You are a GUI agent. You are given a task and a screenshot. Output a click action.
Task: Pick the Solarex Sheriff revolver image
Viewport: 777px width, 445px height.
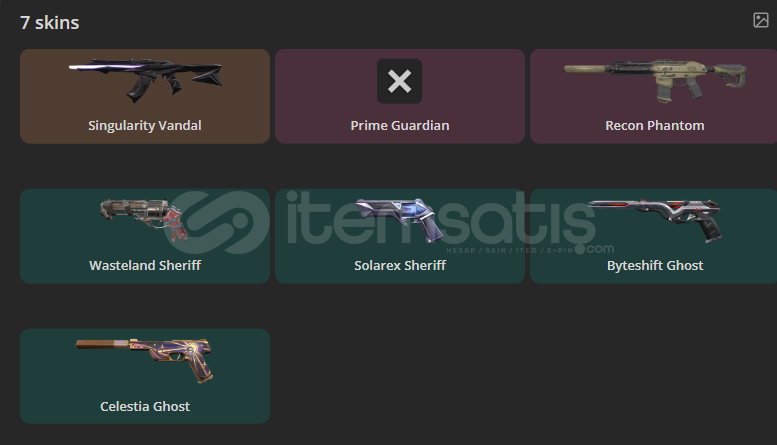(x=399, y=221)
